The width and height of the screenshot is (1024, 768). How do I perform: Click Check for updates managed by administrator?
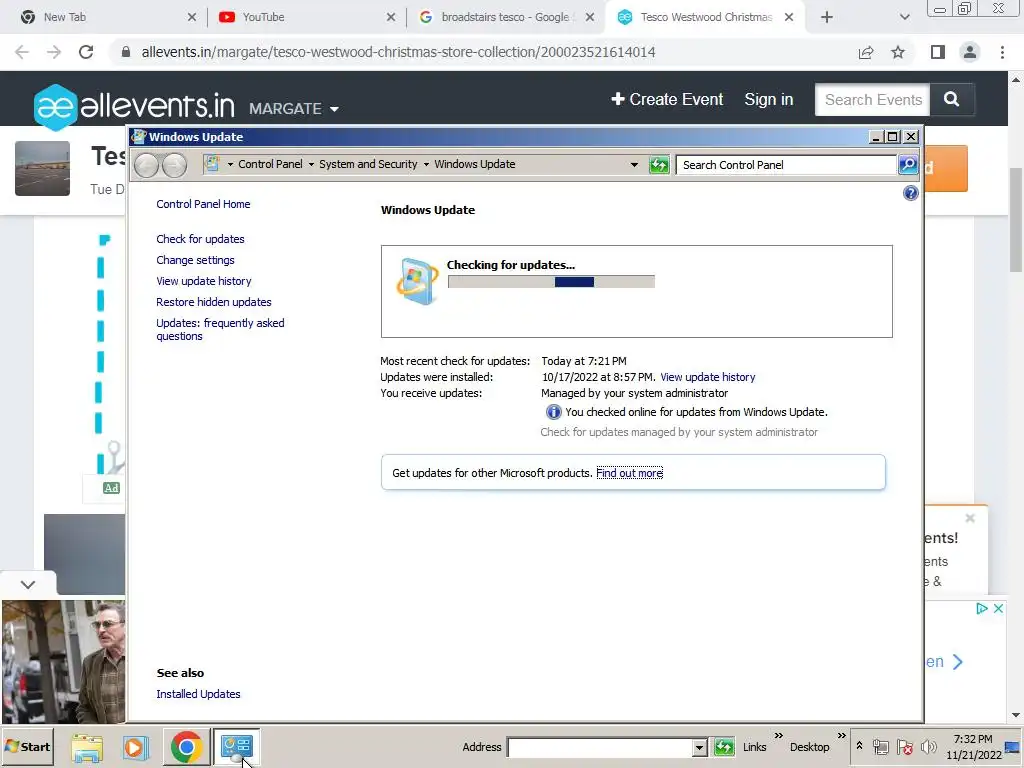pyautogui.click(x=679, y=432)
